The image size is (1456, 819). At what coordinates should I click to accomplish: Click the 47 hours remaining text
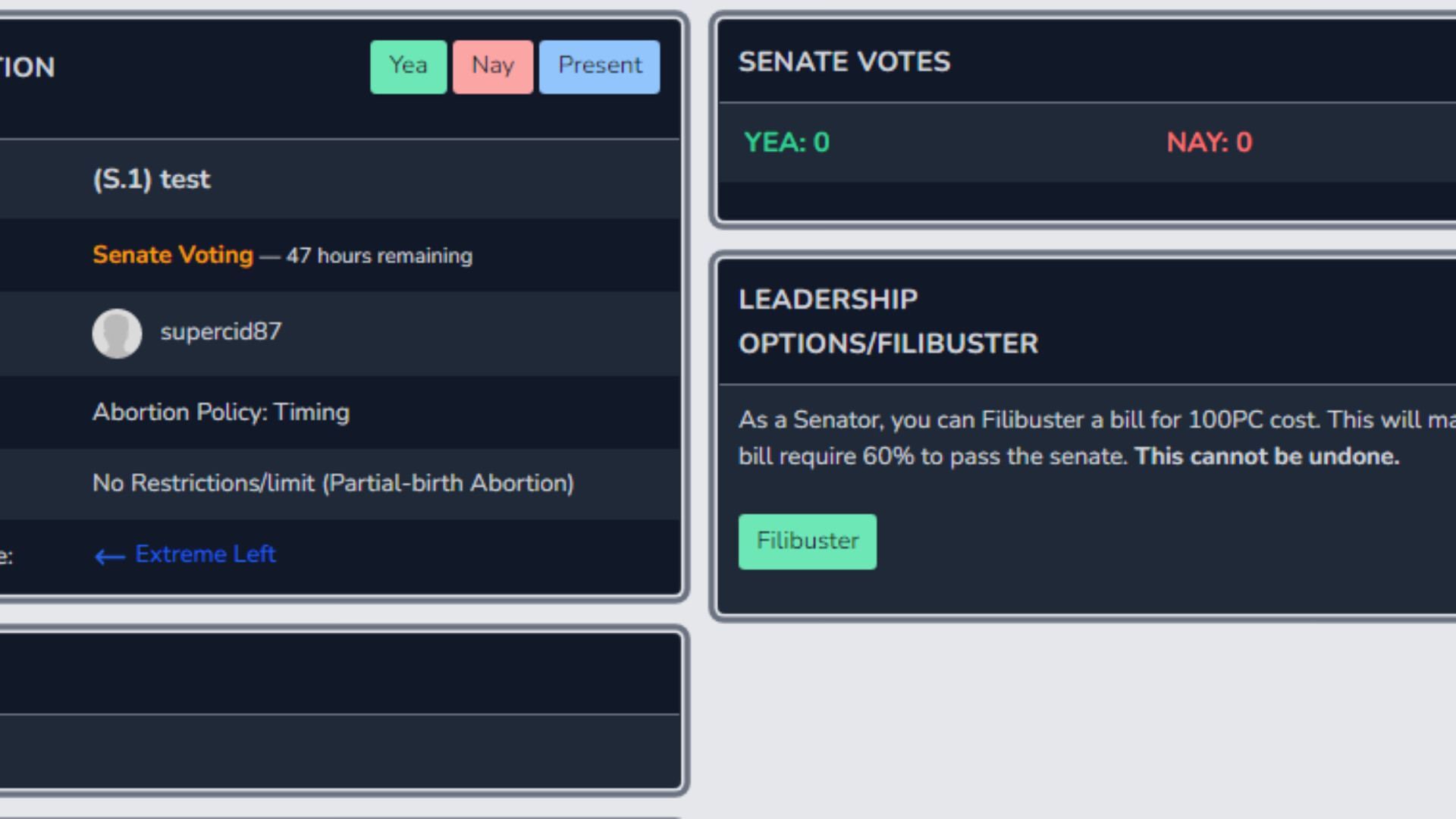coord(378,256)
